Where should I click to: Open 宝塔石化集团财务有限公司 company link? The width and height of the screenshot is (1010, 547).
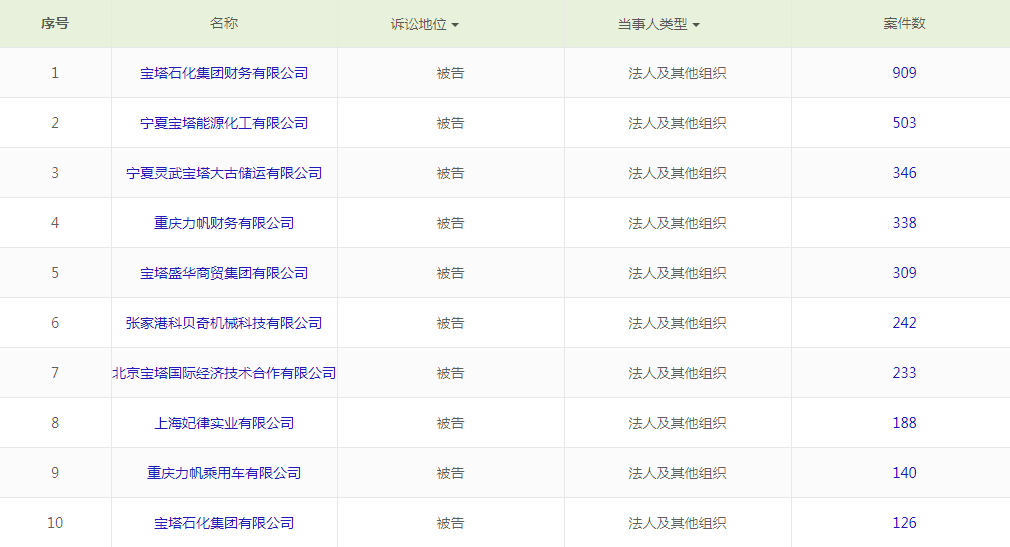tap(224, 73)
